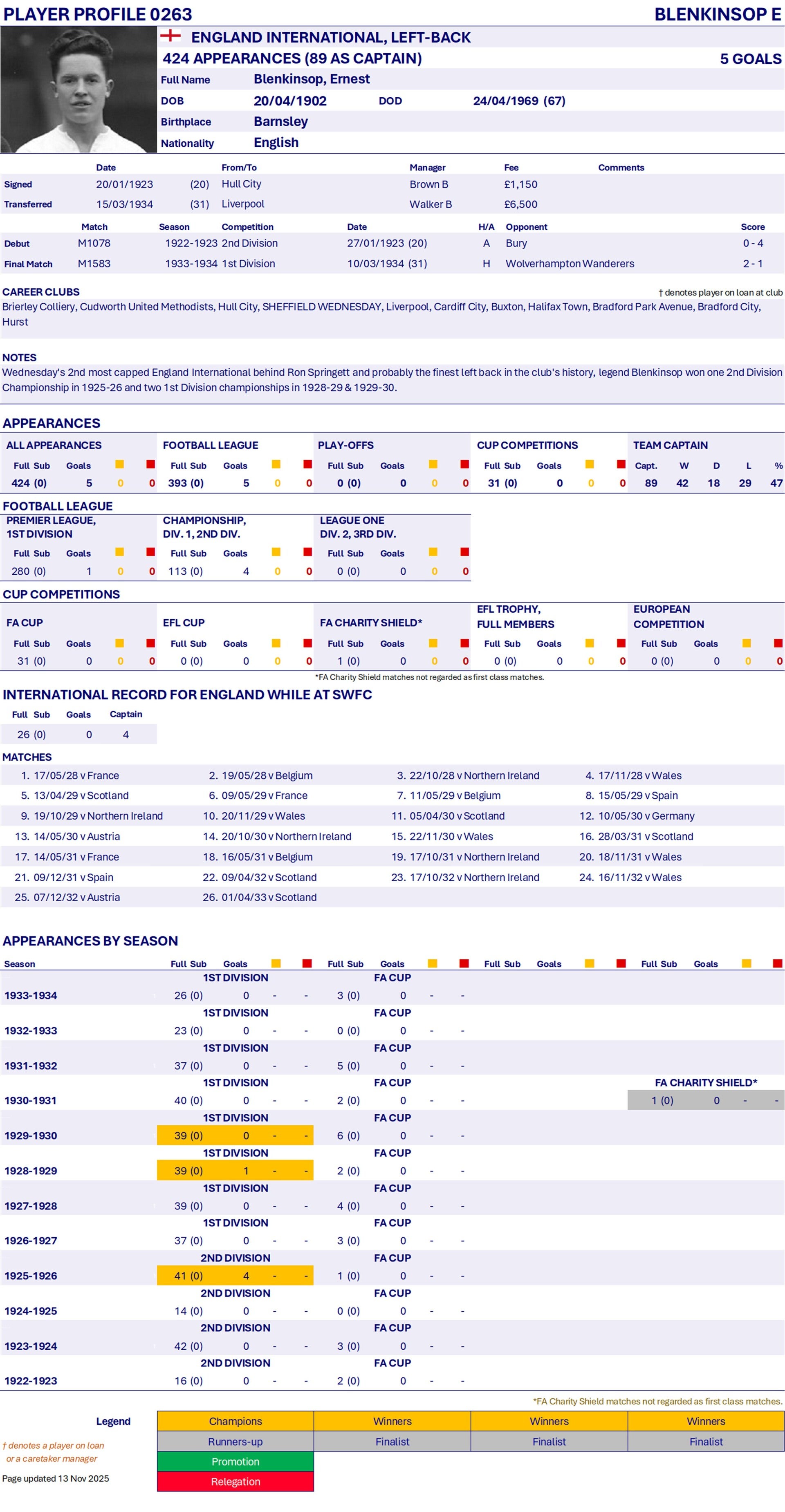This screenshot has width=785, height=1512.
Task: Click yellow card icon under EFL Cup
Action: click(276, 643)
